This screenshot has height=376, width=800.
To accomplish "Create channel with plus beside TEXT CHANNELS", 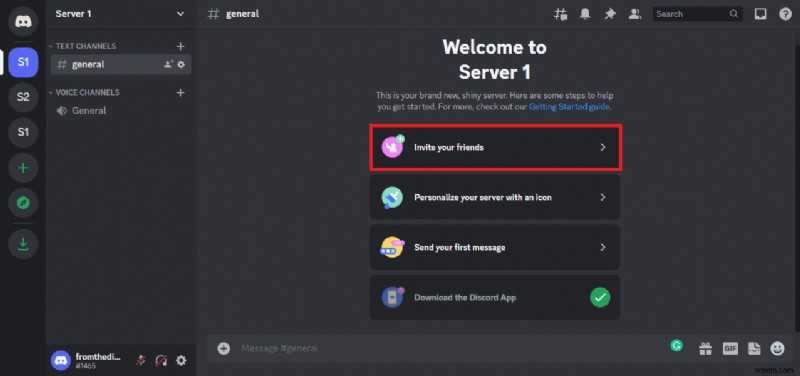I will tap(180, 46).
